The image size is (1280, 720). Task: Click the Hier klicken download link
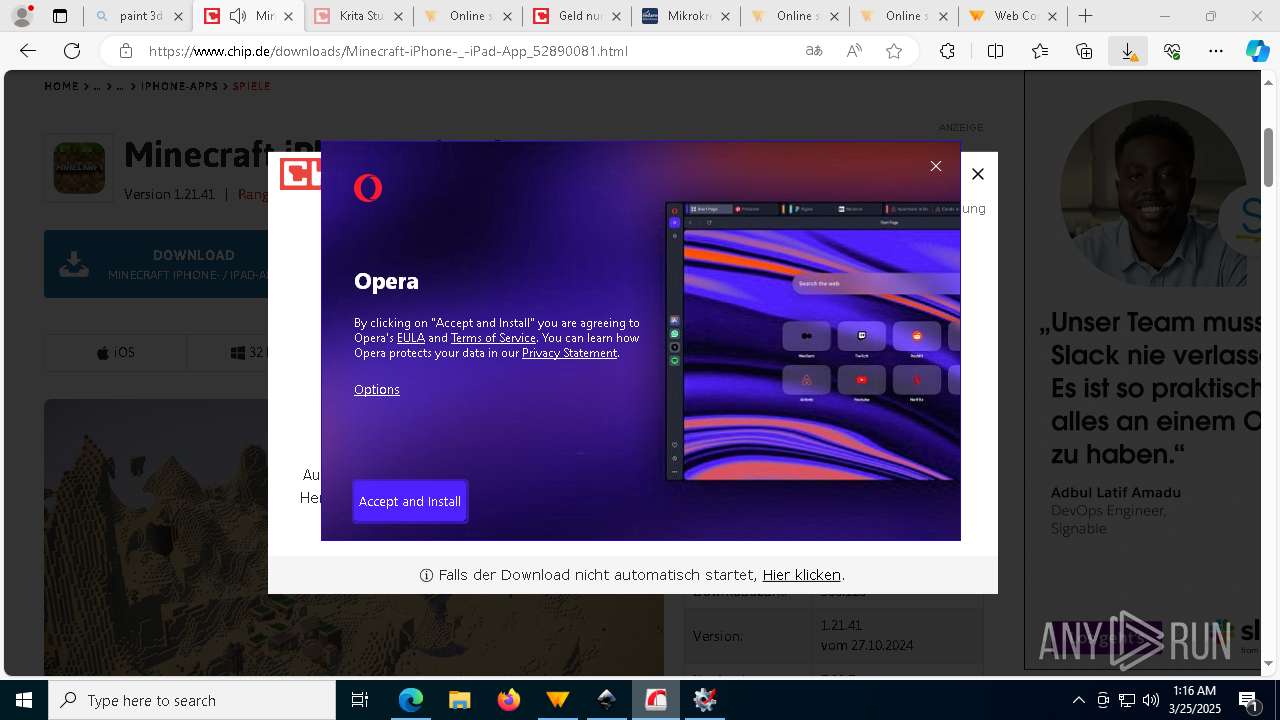point(801,575)
